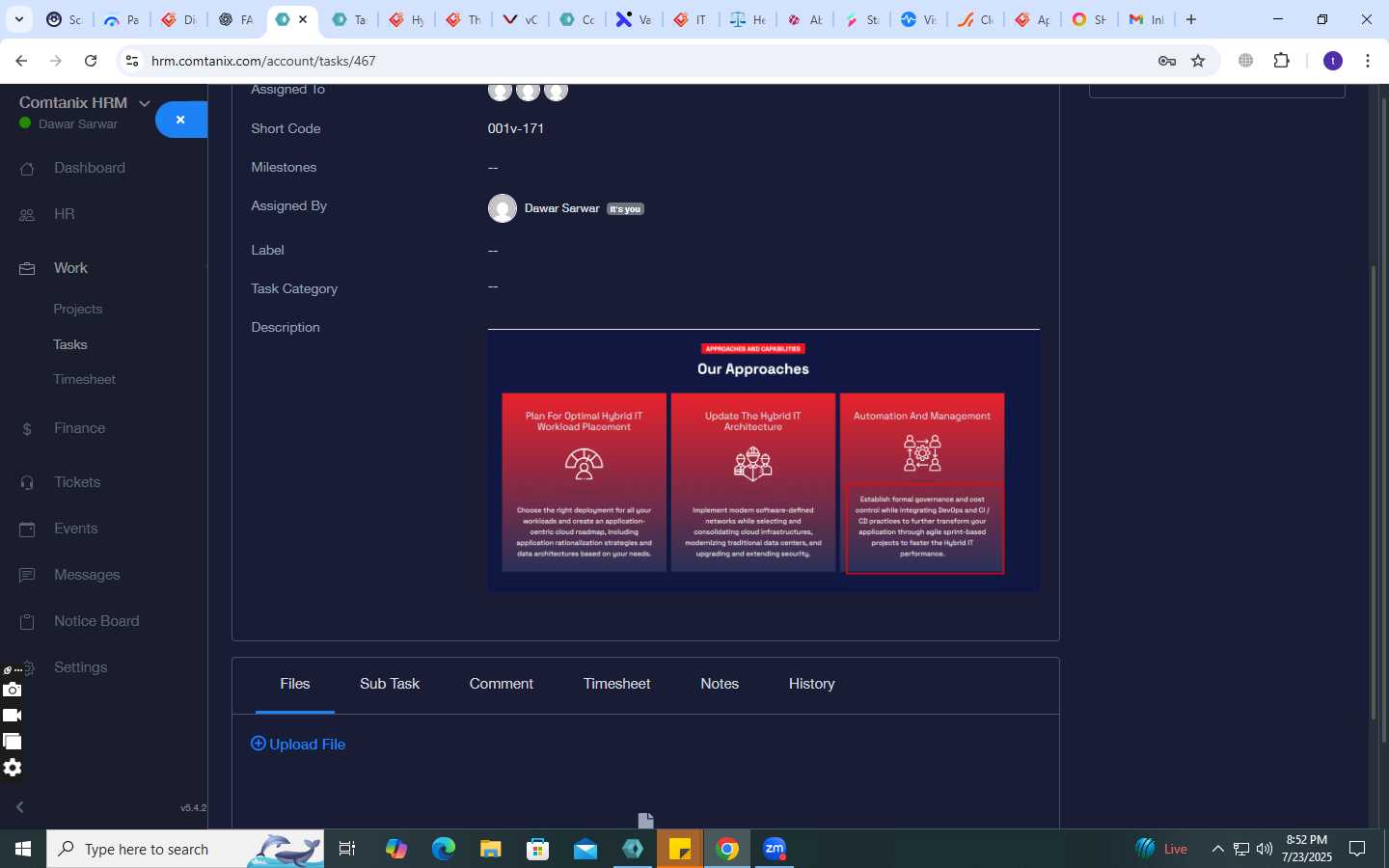
Task: Click the page vertical scrollbar
Action: pos(1375,492)
